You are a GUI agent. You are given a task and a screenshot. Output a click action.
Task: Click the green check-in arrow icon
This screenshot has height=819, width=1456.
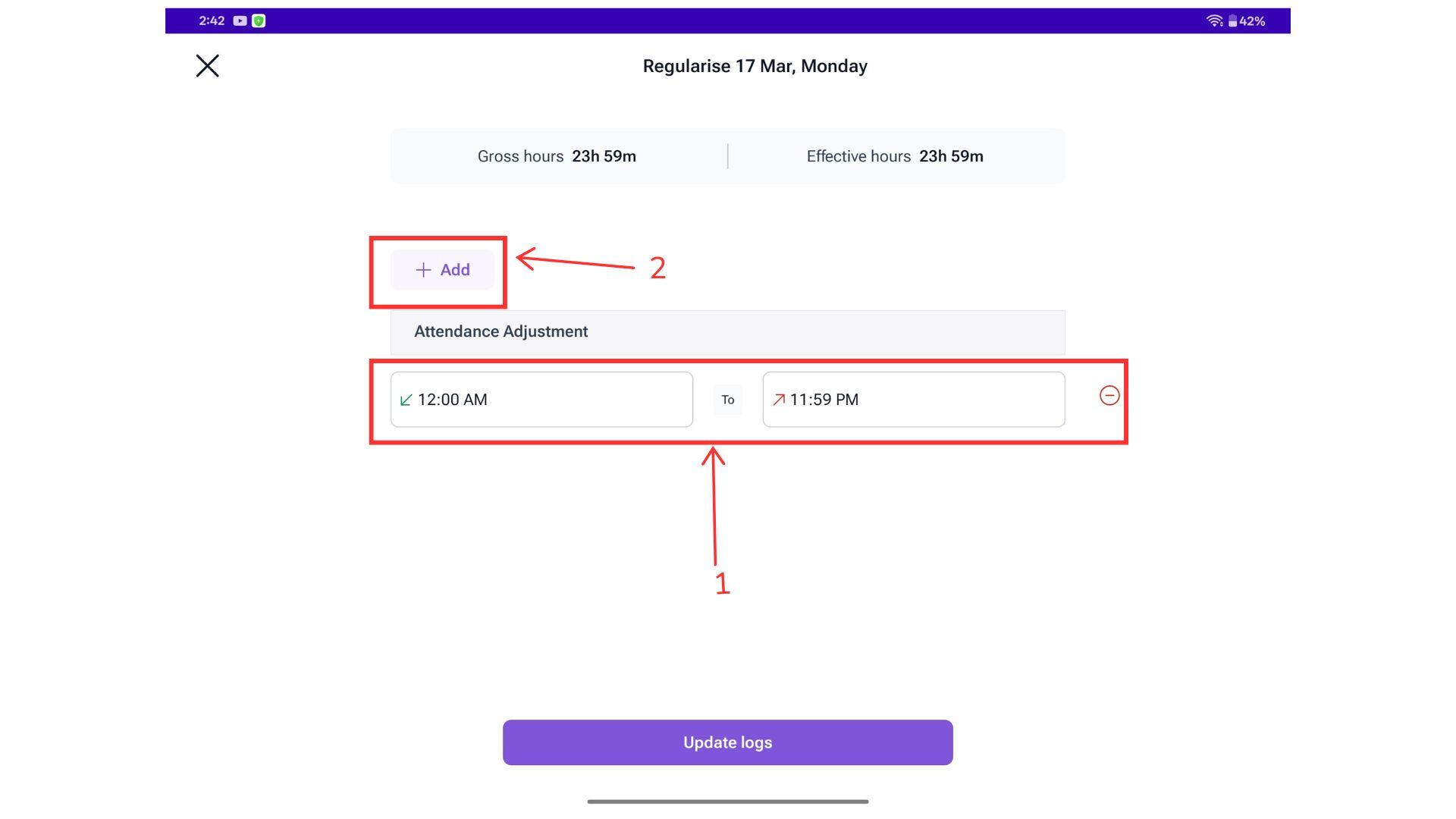coord(406,400)
